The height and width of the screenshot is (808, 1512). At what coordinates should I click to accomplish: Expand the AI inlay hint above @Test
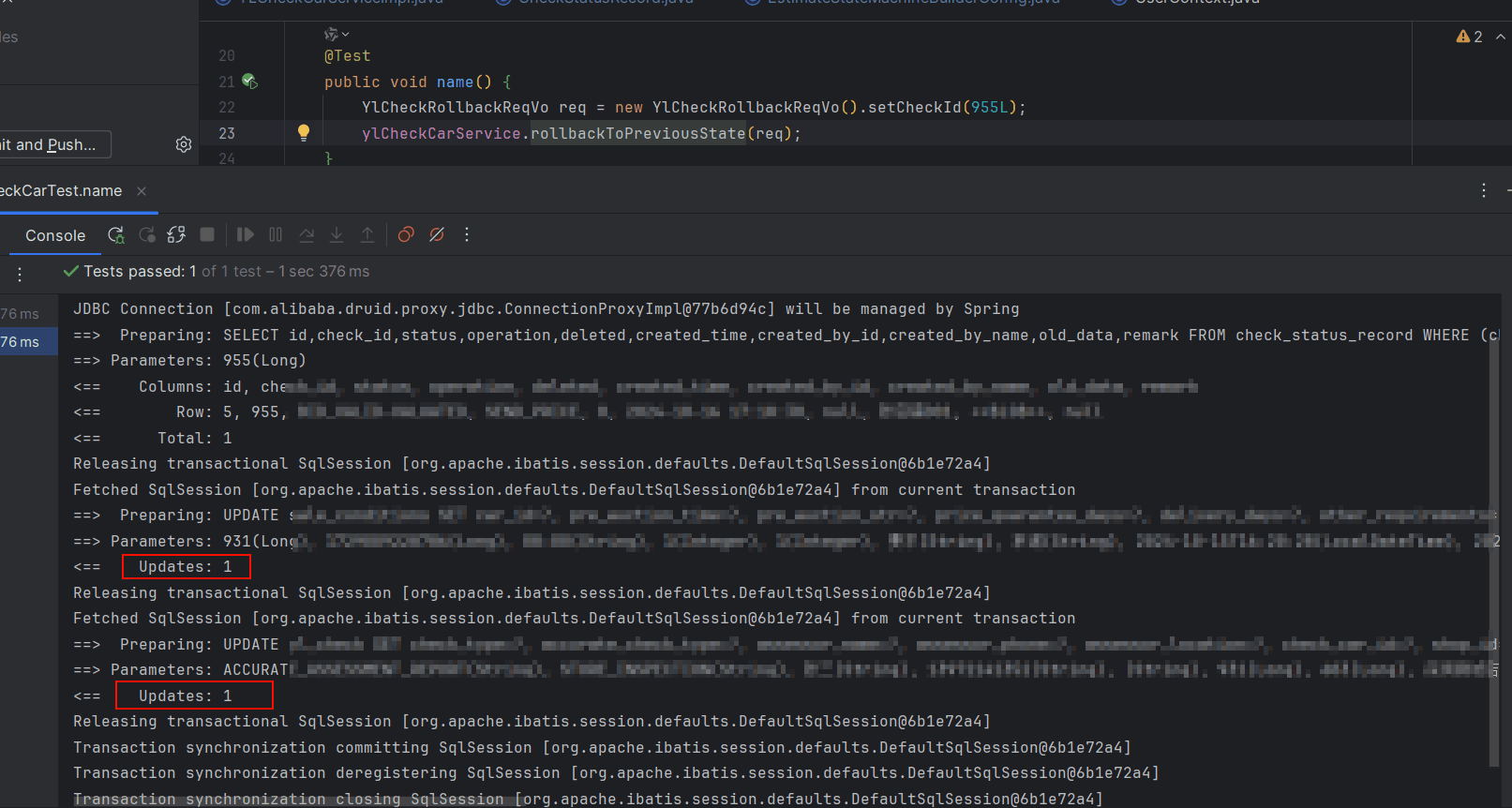336,35
